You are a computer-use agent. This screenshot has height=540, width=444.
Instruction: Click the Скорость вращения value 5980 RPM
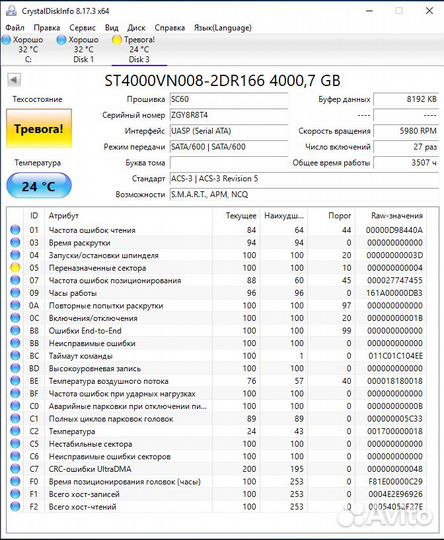click(x=406, y=131)
